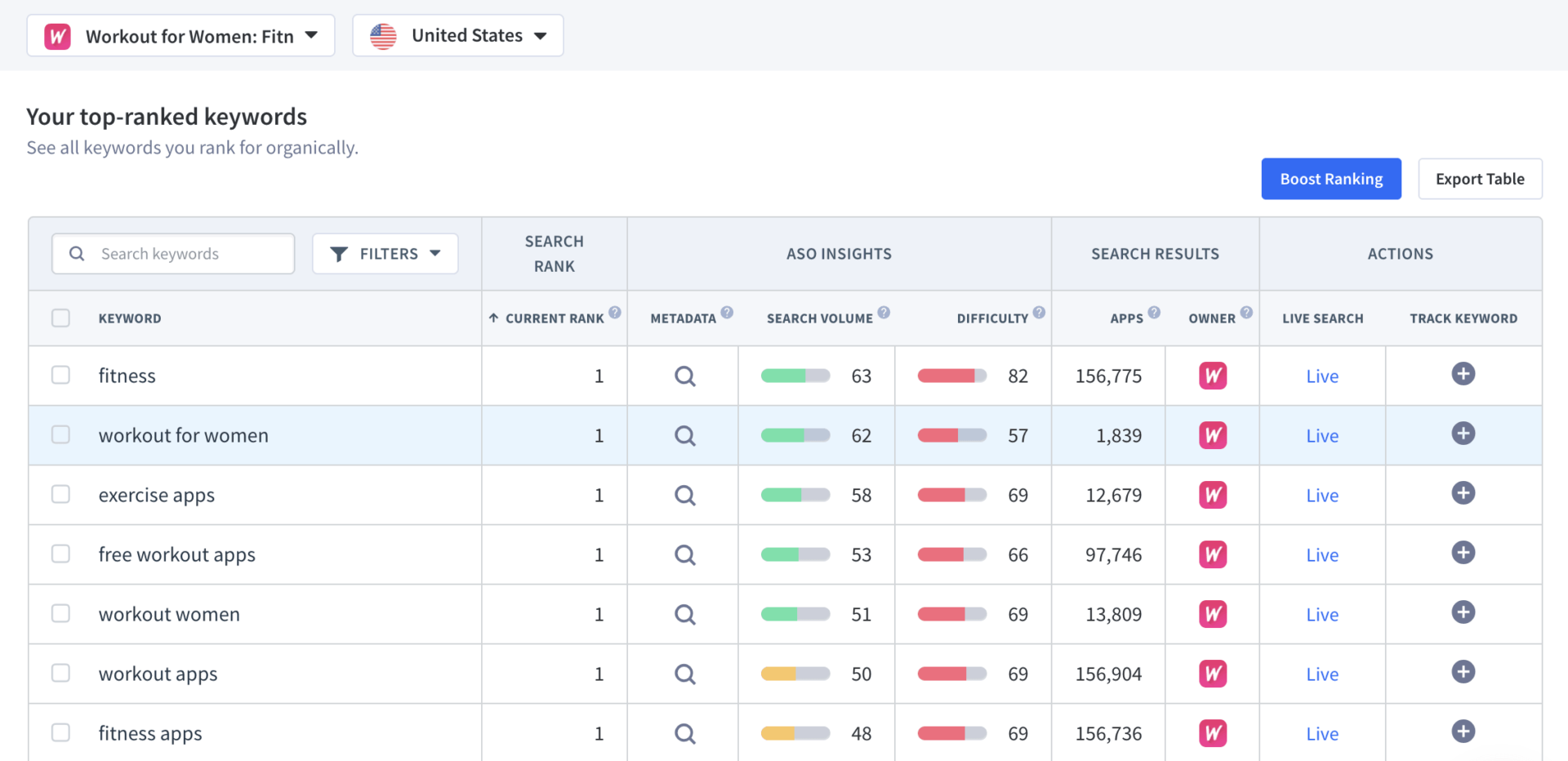Screen dimensions: 1568x761
Task: Click the Boost Ranking button
Action: (1331, 179)
